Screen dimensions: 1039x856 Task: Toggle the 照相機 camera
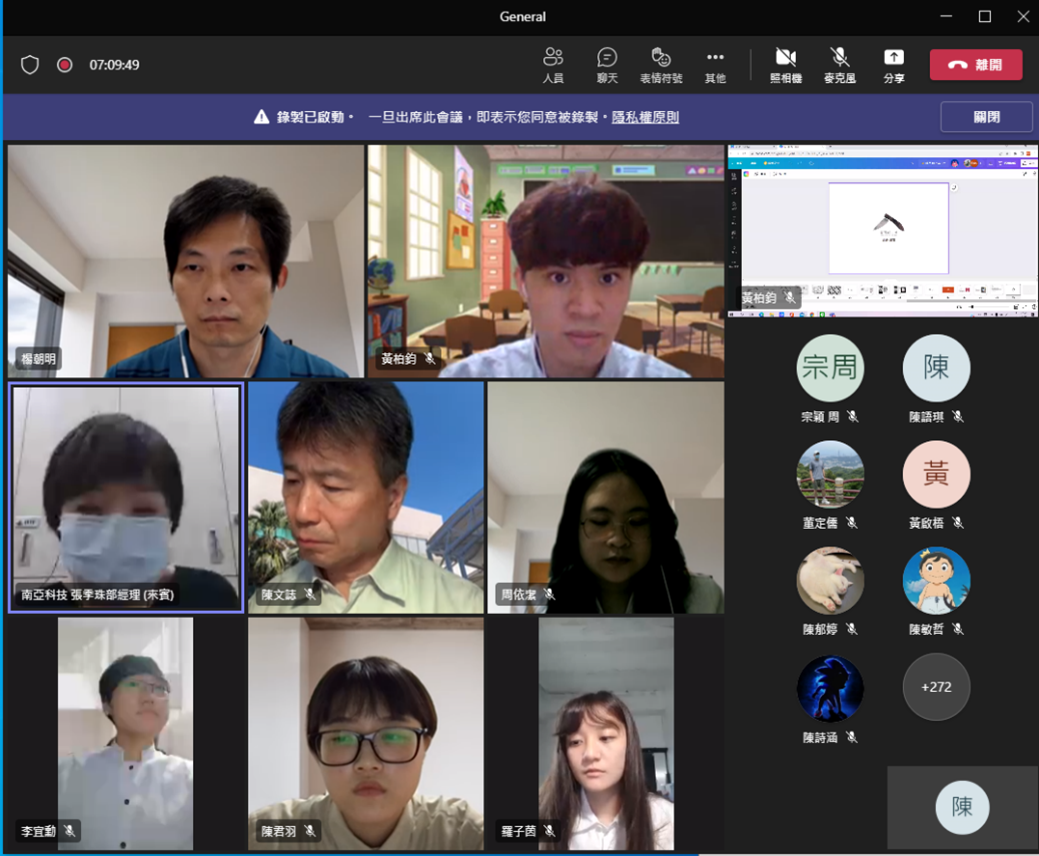click(786, 65)
